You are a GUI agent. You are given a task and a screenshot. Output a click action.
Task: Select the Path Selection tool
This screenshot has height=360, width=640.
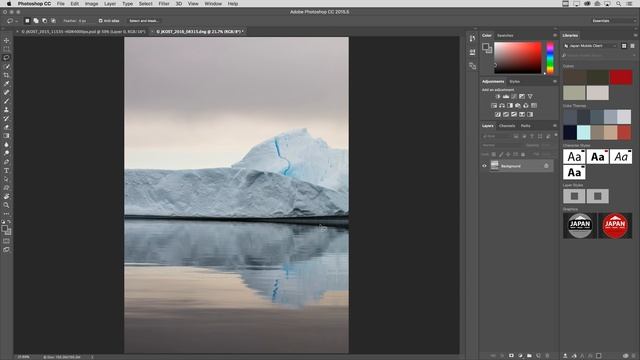[7, 179]
